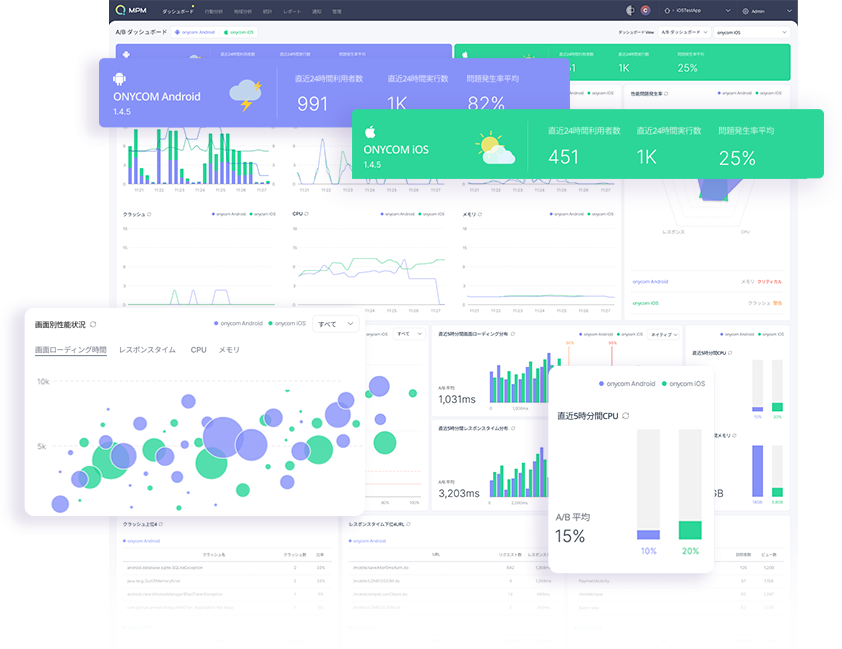Toggle onycom iOS legend in 画面別性能状況 panel

[x=287, y=323]
